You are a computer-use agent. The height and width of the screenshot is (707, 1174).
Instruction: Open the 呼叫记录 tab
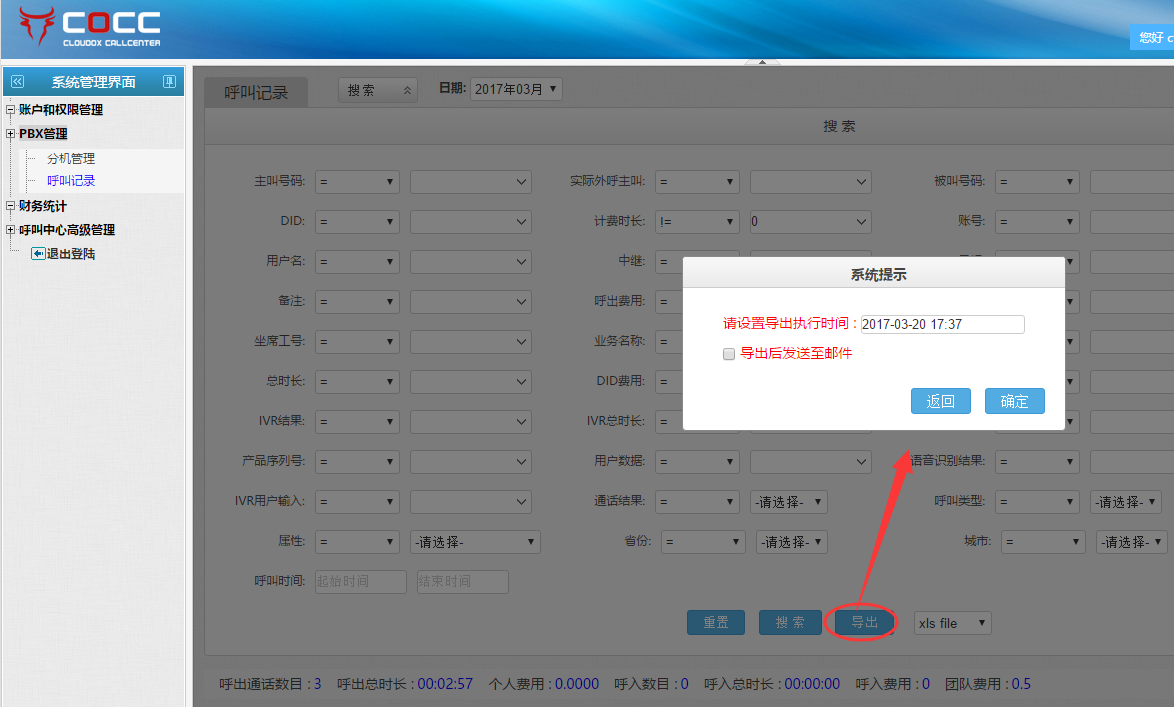pos(256,93)
